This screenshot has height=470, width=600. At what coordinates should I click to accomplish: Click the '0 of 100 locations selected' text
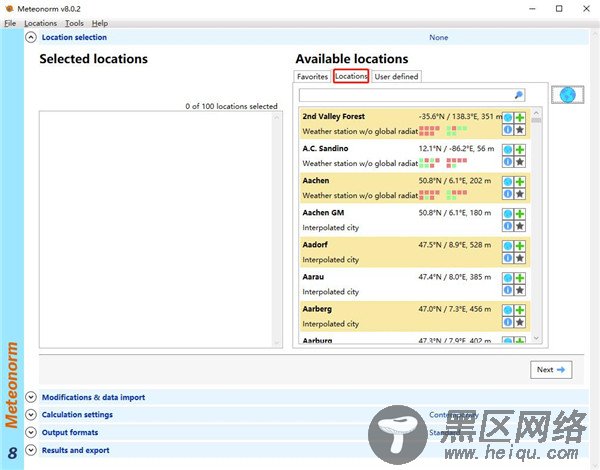pos(232,106)
